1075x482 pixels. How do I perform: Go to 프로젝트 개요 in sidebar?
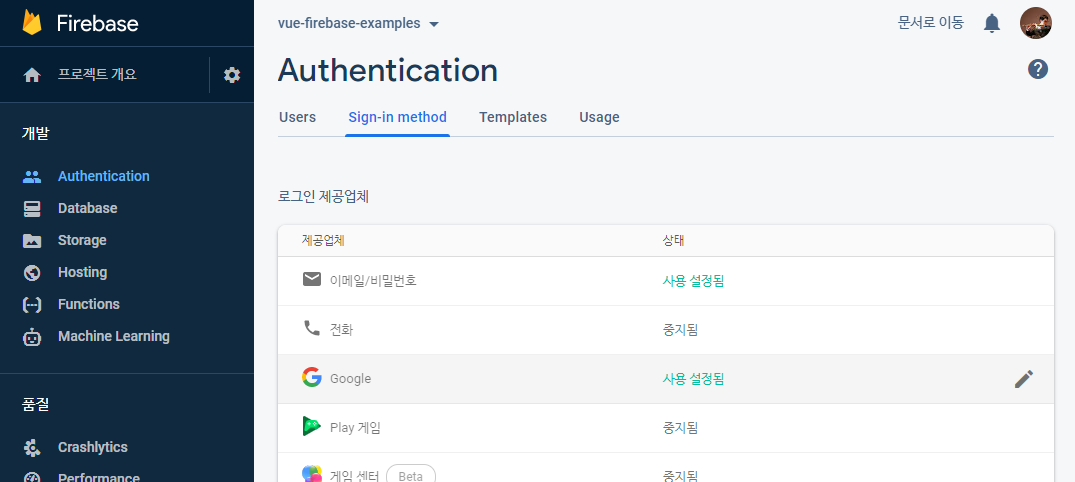click(97, 75)
